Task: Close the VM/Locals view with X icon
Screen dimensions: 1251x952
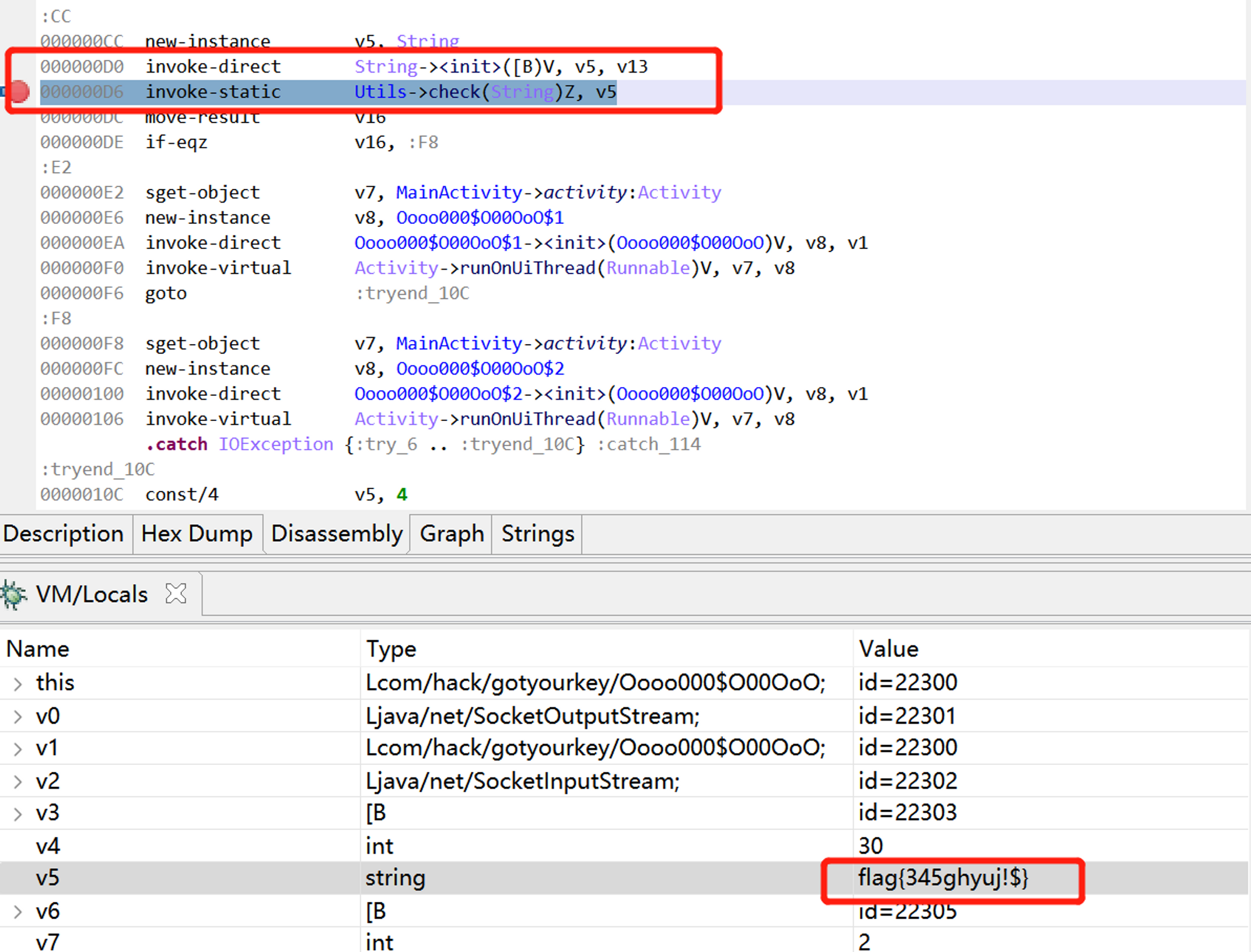Action: coord(176,594)
